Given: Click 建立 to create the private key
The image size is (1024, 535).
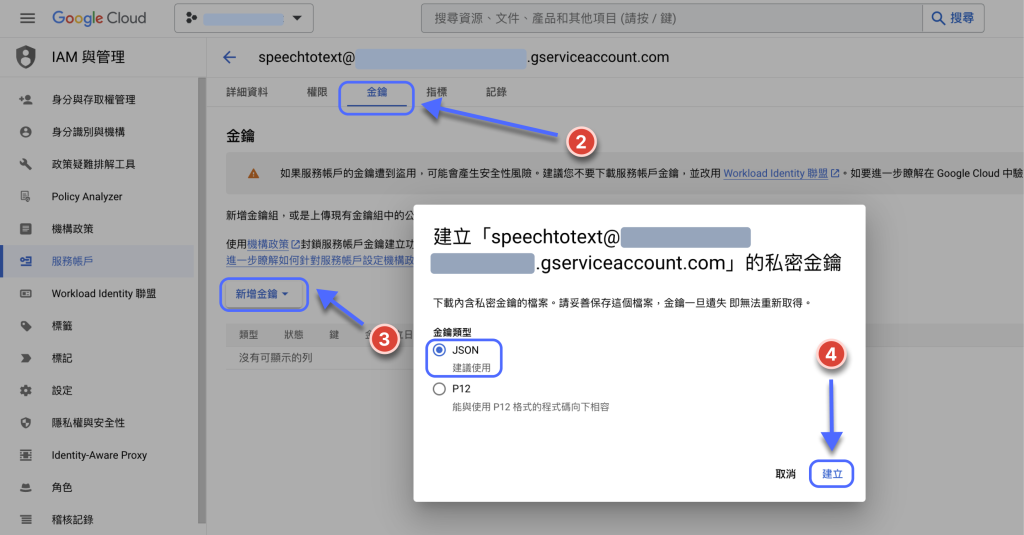Looking at the screenshot, I should [x=831, y=474].
